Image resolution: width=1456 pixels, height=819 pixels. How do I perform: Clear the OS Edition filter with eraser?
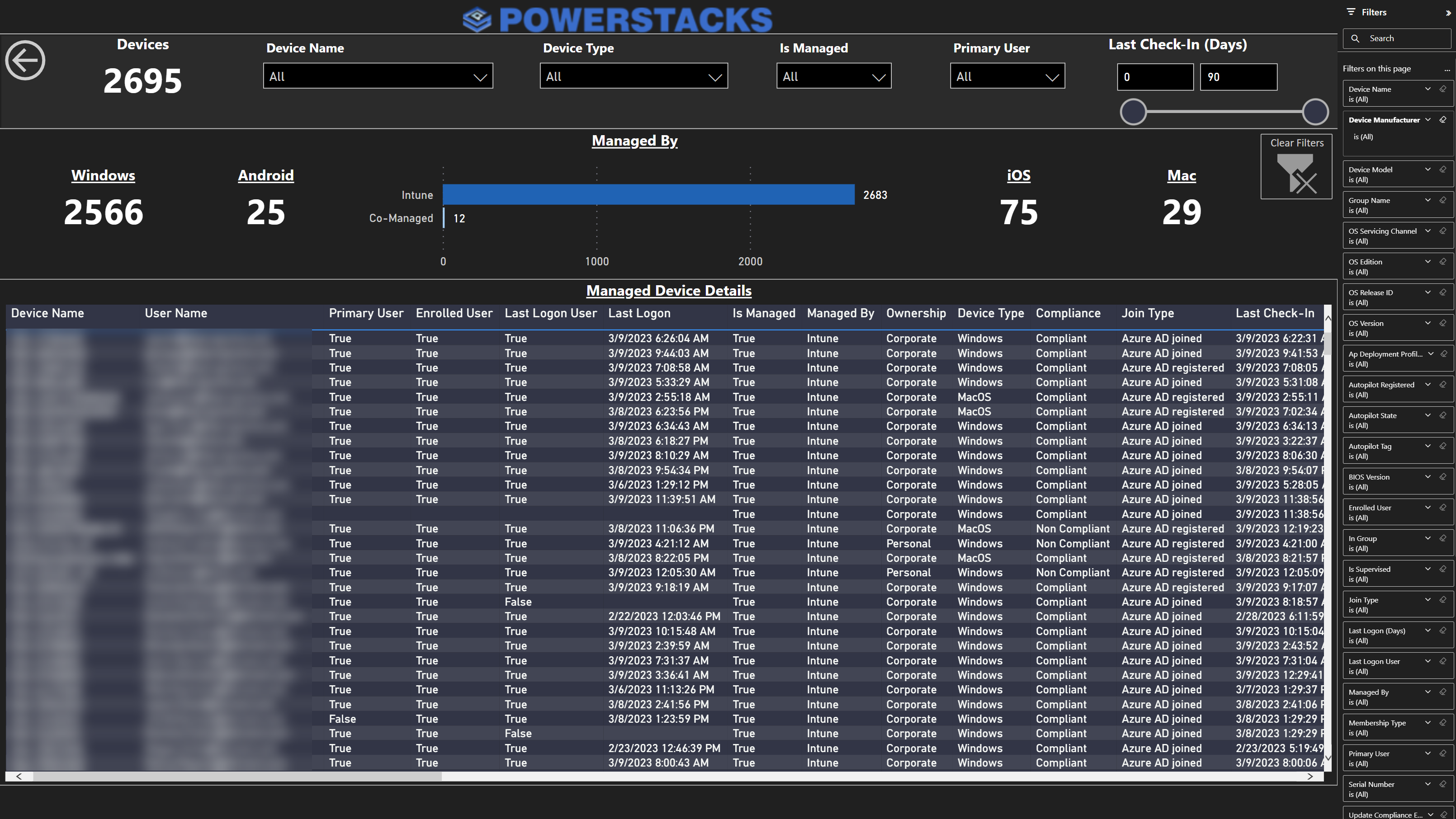[1442, 262]
